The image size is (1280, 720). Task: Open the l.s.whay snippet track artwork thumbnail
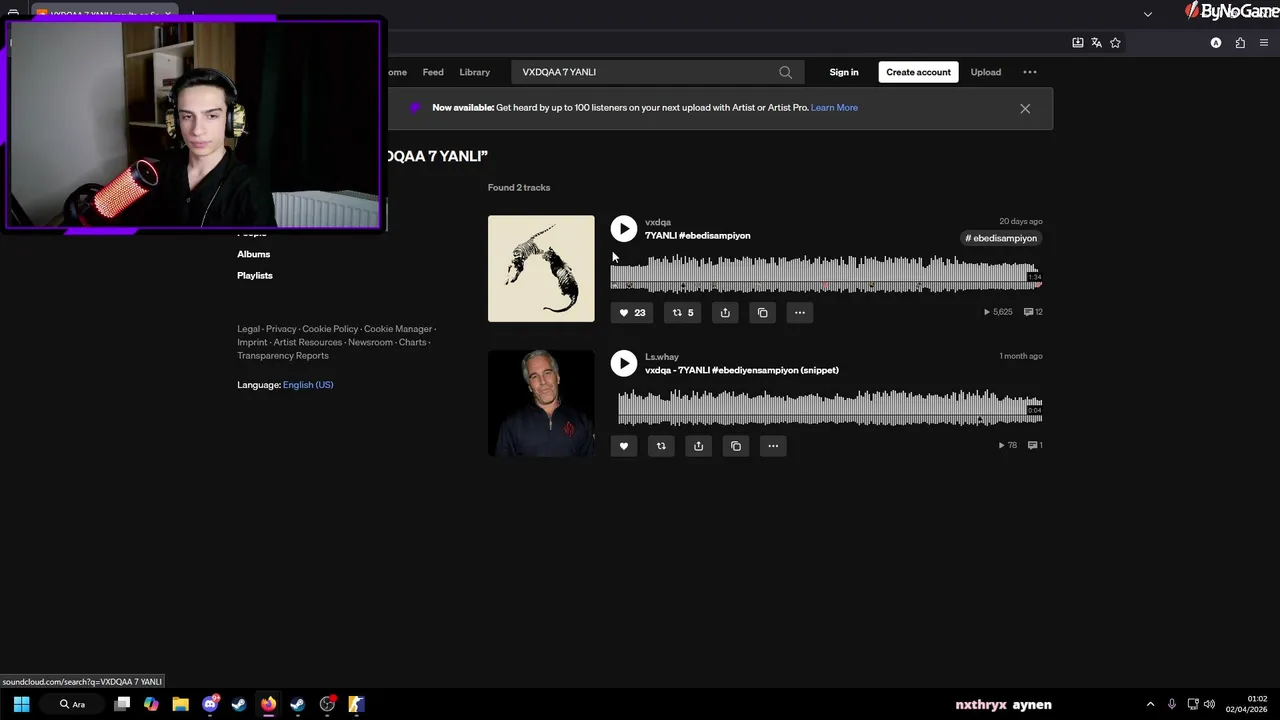[541, 403]
